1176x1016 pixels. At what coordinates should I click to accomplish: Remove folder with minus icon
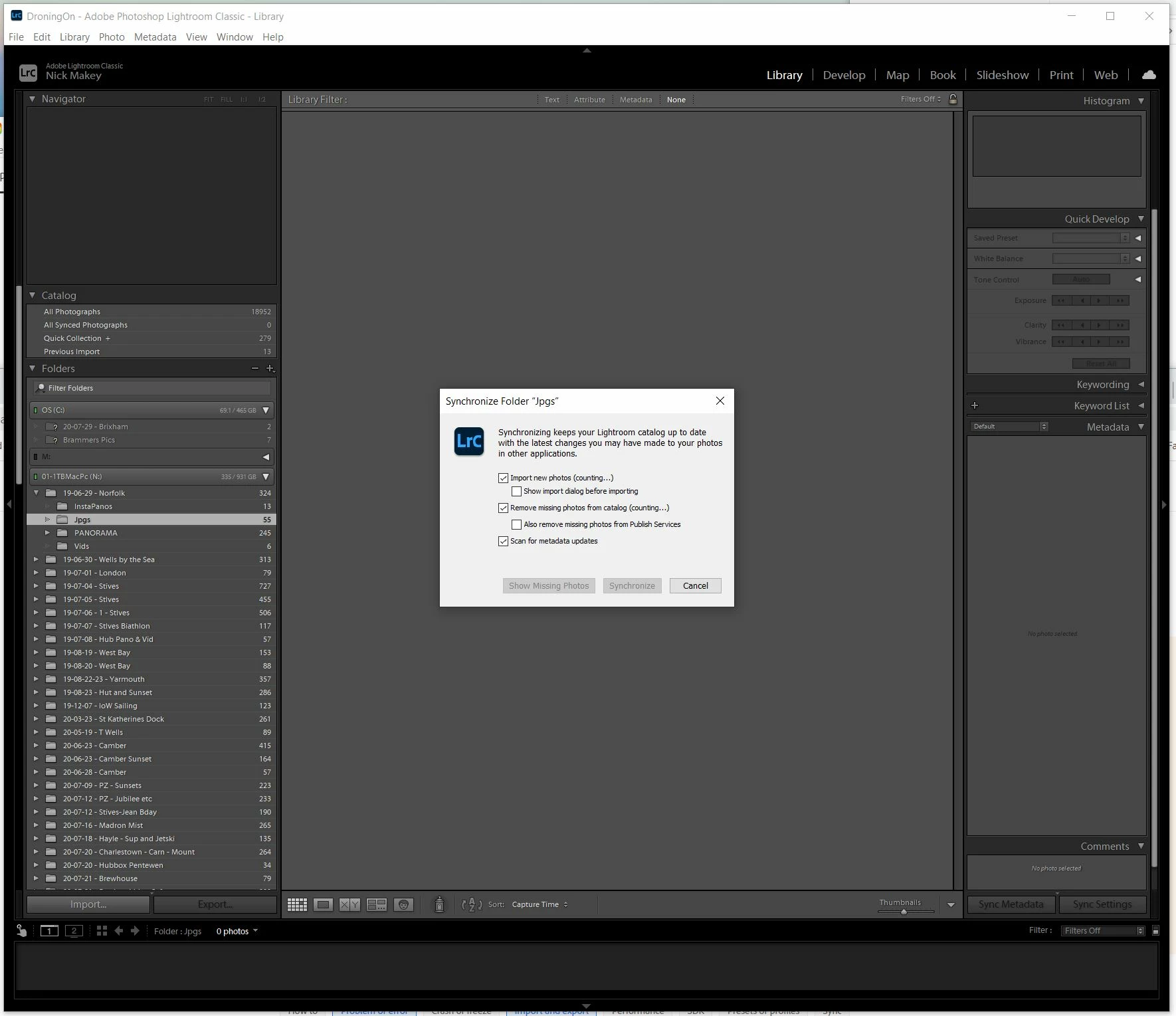(255, 368)
